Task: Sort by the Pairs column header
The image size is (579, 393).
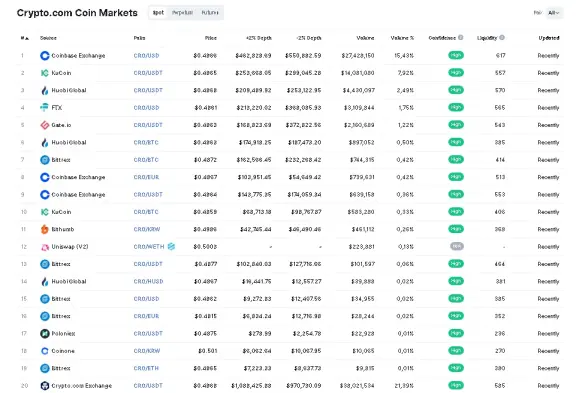Action: 139,38
